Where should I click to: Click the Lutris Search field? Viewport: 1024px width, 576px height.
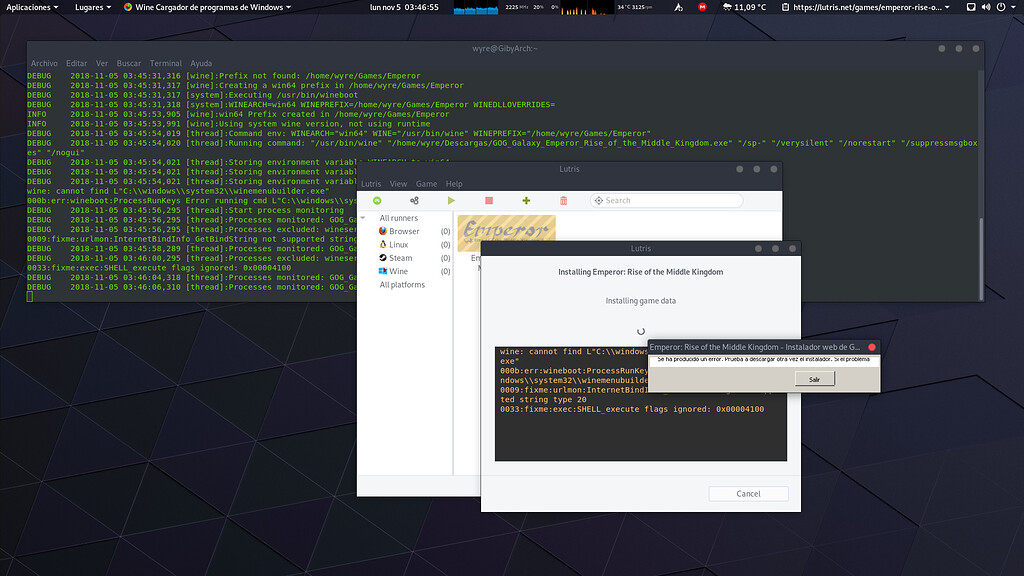tap(666, 200)
